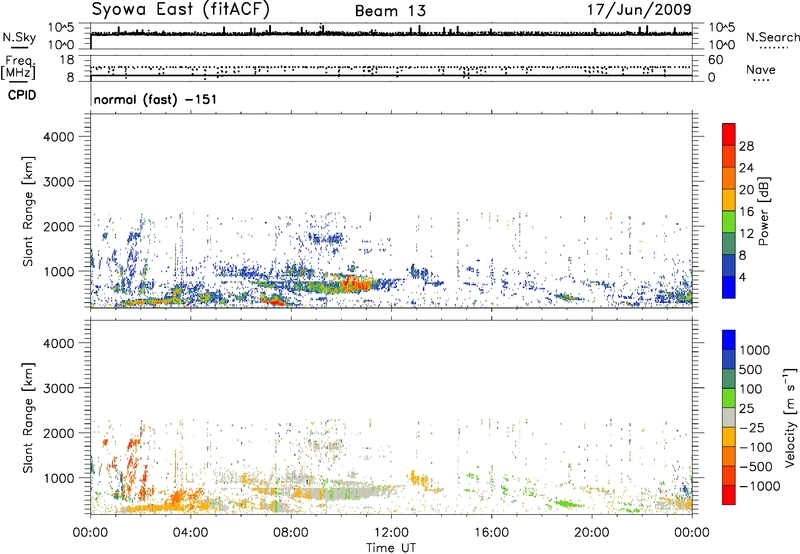Click the '12:00' time axis label

click(x=391, y=533)
